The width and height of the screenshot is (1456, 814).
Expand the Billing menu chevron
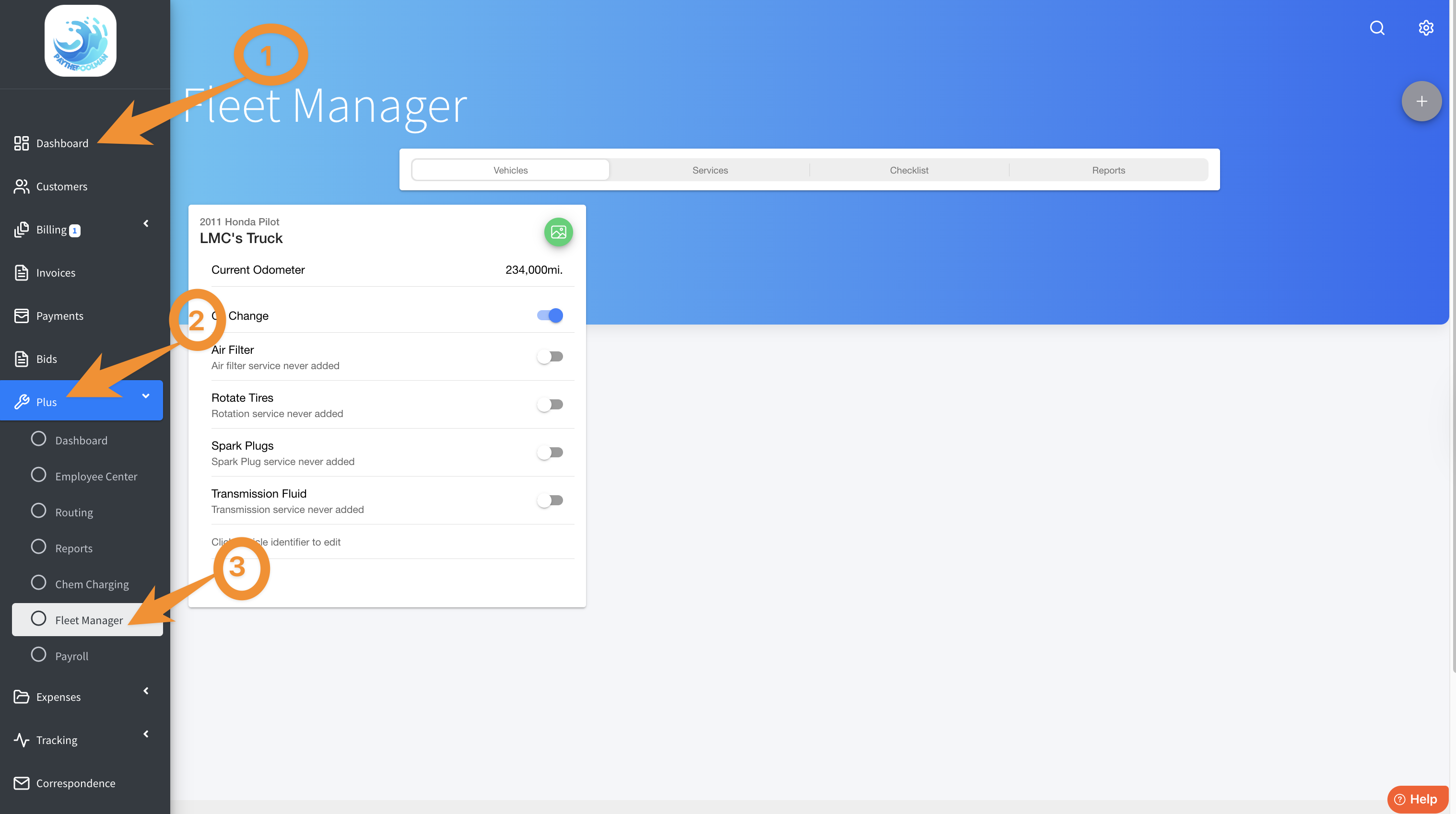point(146,224)
